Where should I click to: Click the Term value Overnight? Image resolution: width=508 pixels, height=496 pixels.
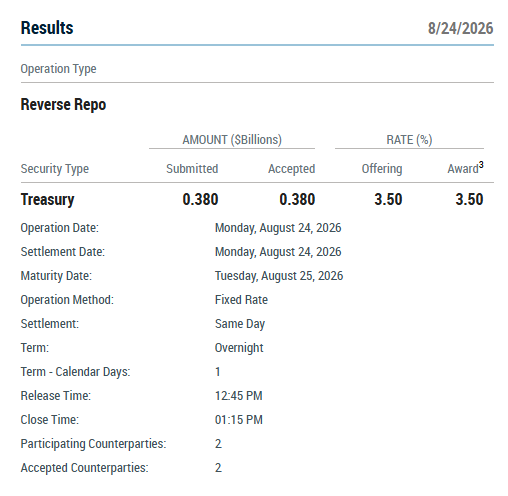click(x=239, y=348)
